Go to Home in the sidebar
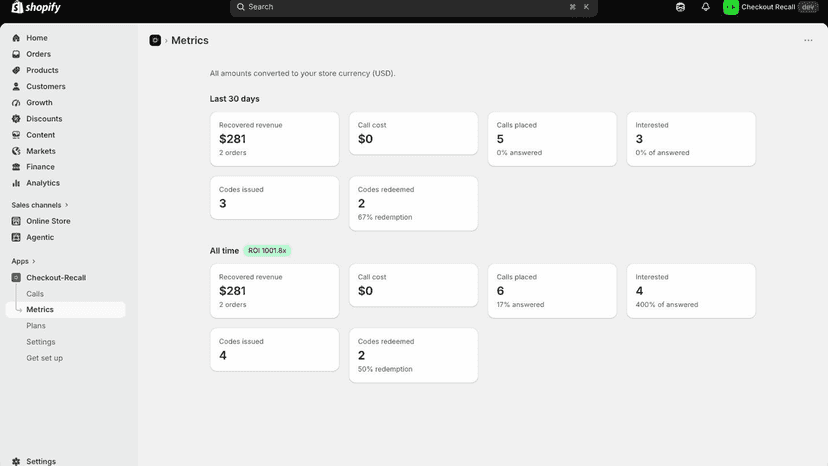 pyautogui.click(x=37, y=38)
